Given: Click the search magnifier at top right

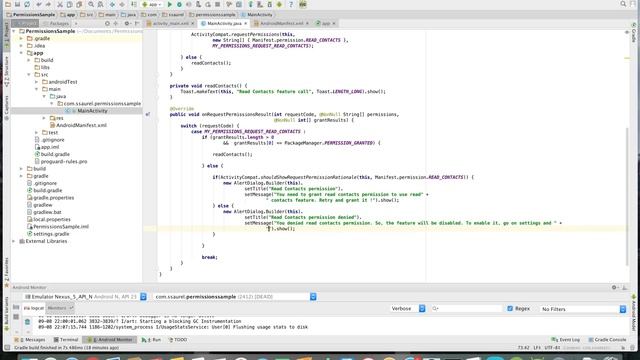Looking at the screenshot, I should (x=623, y=4).
